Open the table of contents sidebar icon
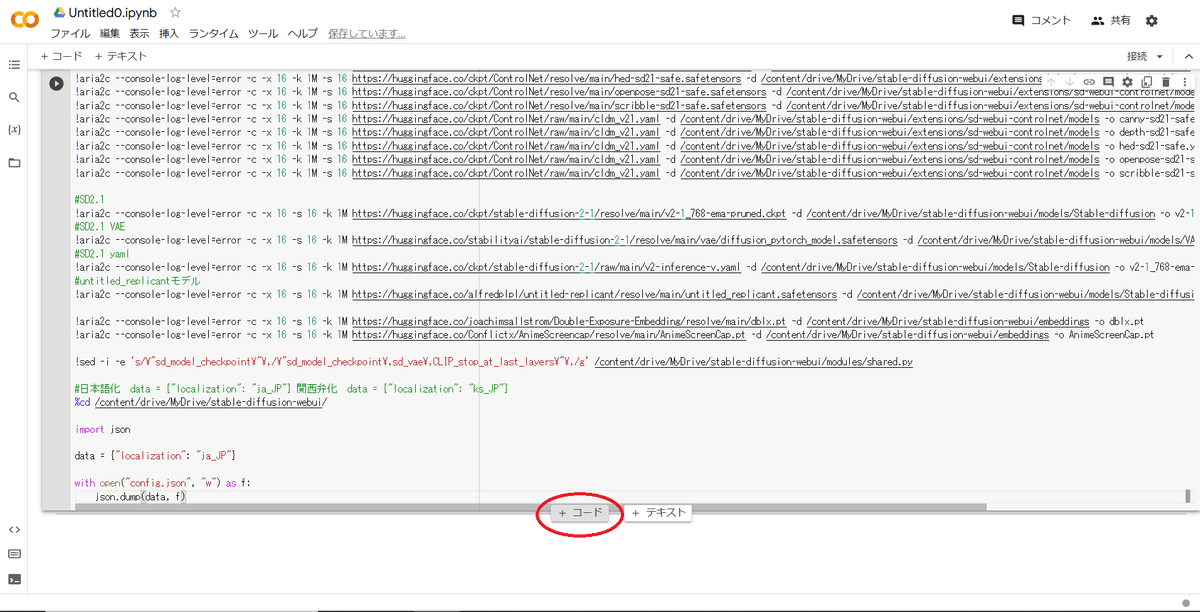 pyautogui.click(x=14, y=65)
